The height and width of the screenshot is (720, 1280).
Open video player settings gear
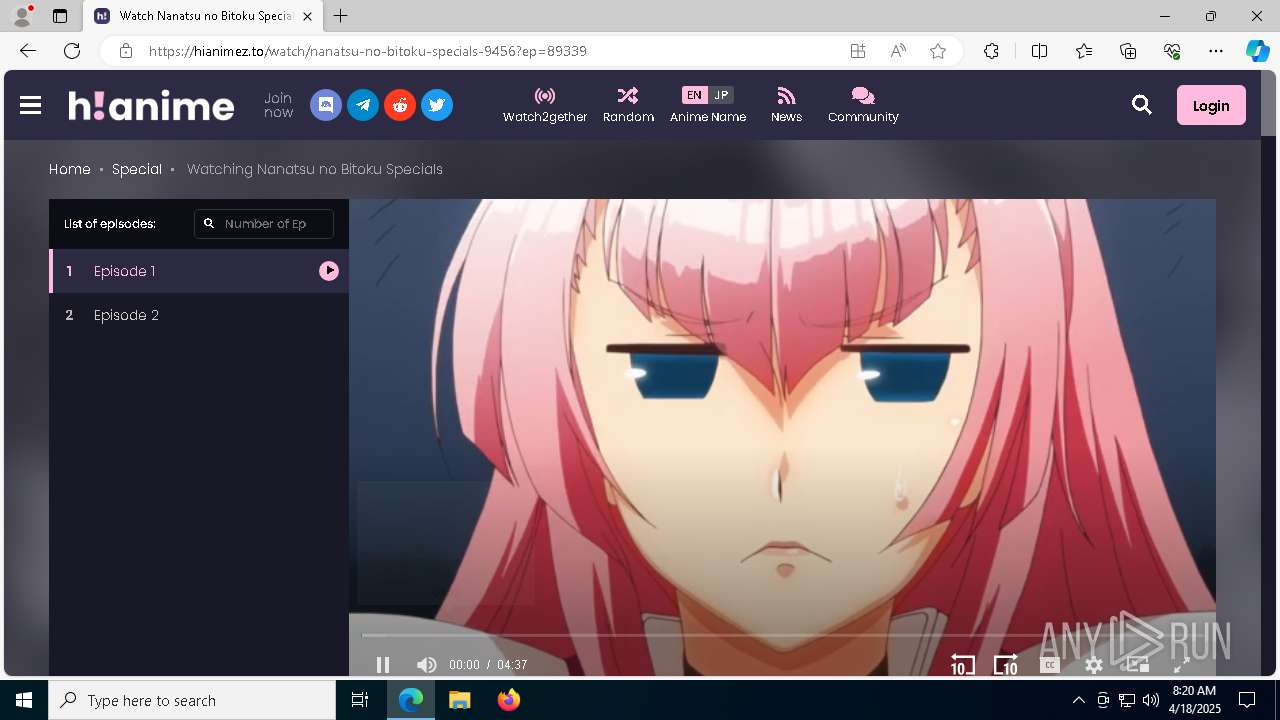pos(1094,665)
